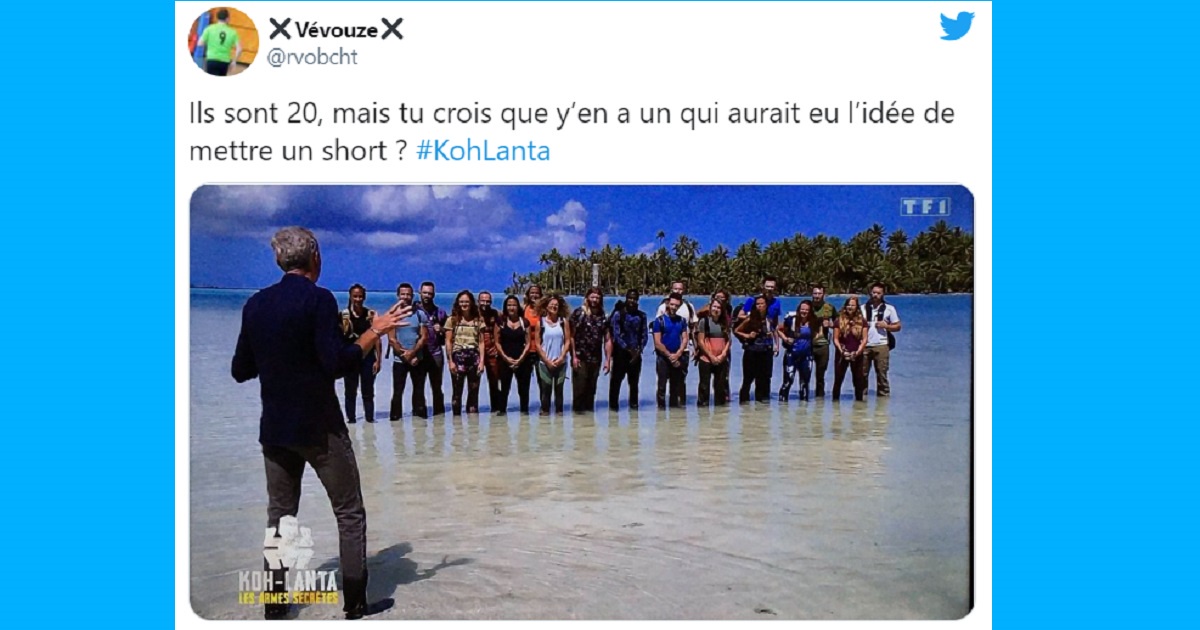Select the tweet's first line starting 'Ils sont 20'
The width and height of the screenshot is (1200, 630).
(x=572, y=115)
